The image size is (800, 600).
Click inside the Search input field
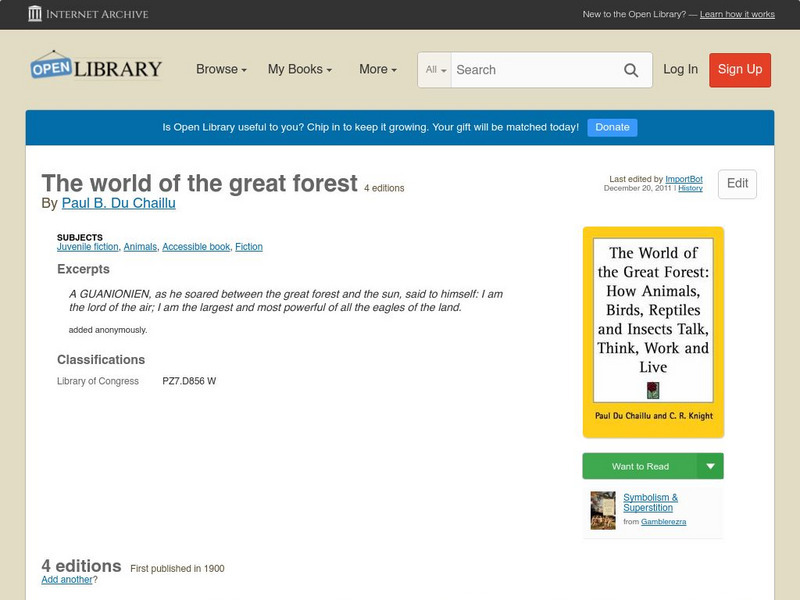point(530,70)
